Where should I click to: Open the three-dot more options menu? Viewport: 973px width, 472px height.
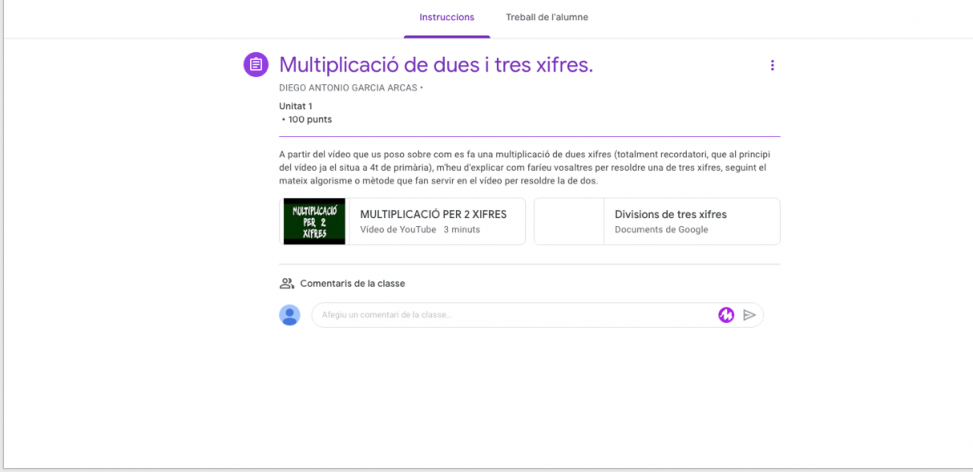pos(772,65)
